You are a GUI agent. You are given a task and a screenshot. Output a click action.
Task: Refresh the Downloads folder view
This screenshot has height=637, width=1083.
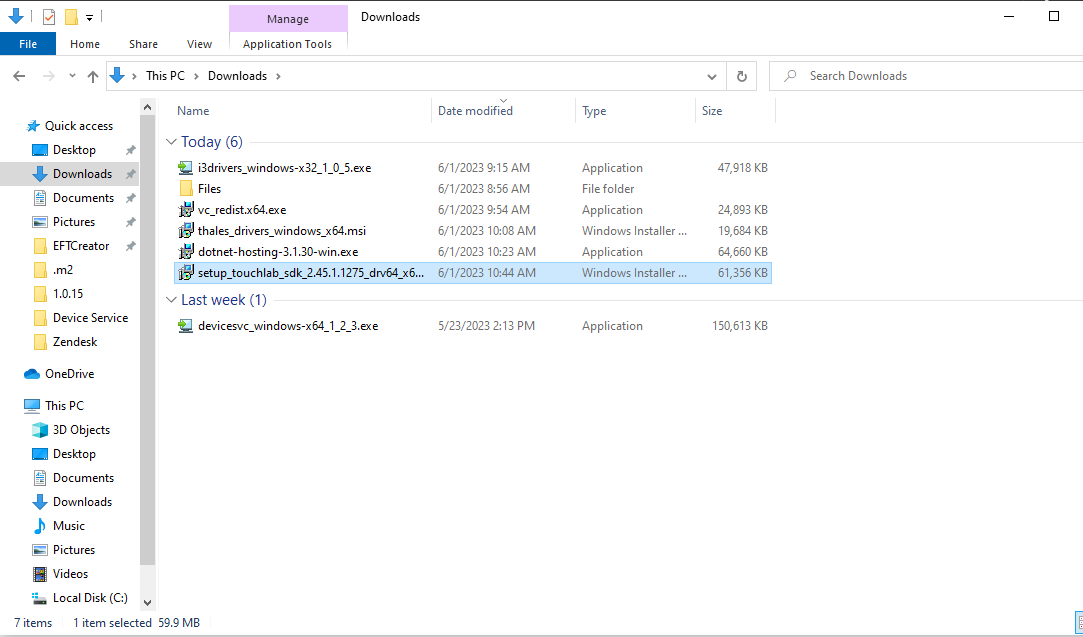[741, 76]
